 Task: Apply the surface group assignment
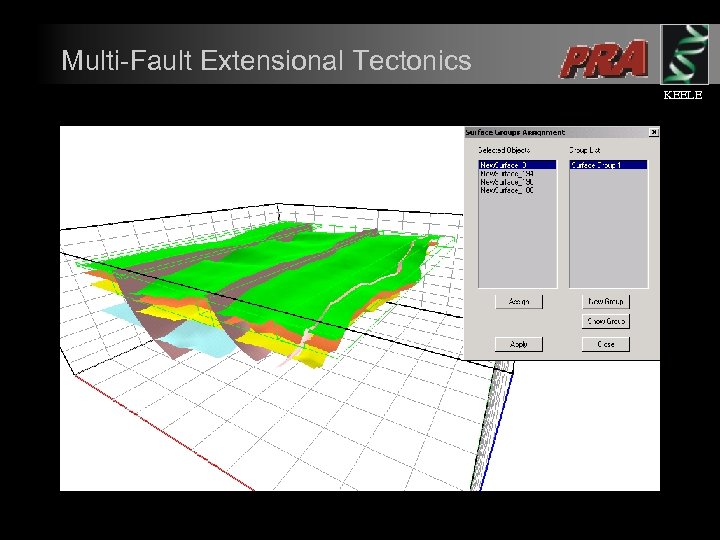tap(519, 344)
